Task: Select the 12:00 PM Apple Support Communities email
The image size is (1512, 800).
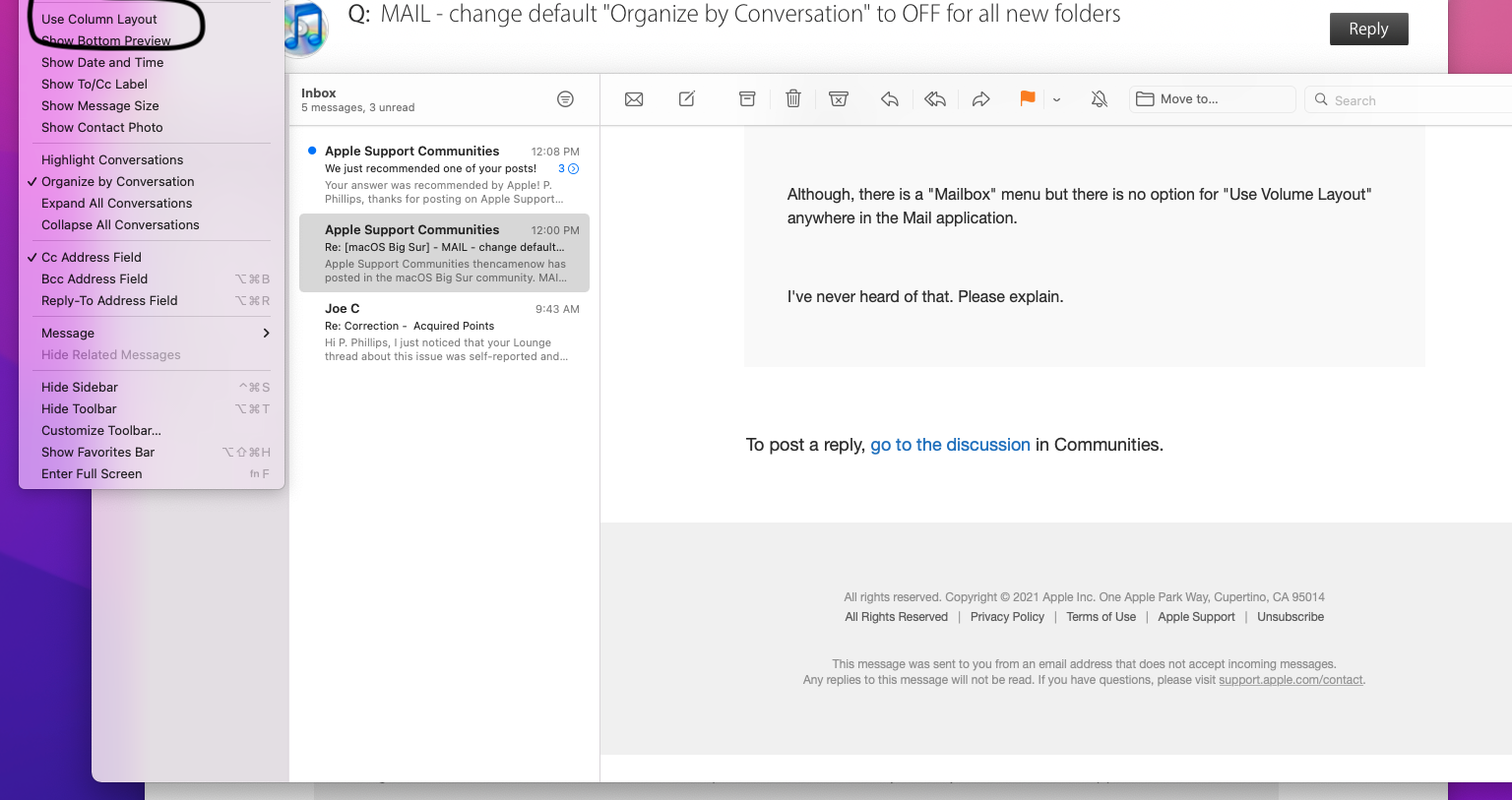Action: (444, 253)
